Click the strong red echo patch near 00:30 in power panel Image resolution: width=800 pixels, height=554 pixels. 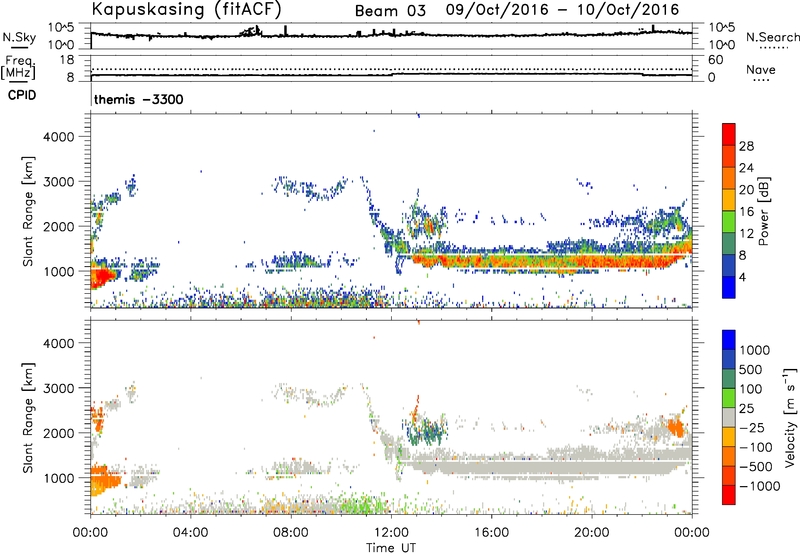coord(103,277)
